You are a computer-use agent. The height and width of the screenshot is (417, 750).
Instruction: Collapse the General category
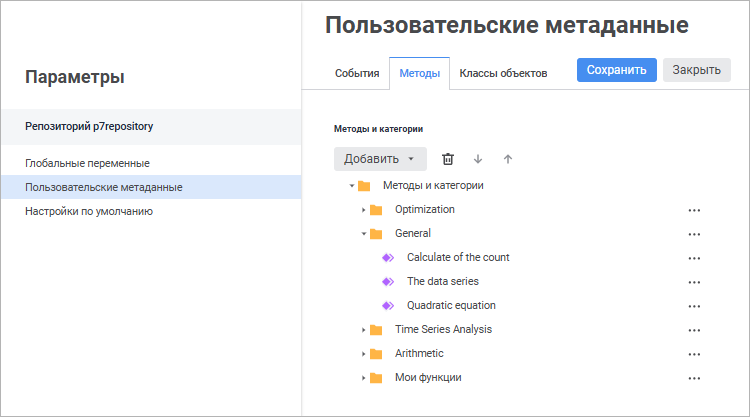pyautogui.click(x=364, y=234)
